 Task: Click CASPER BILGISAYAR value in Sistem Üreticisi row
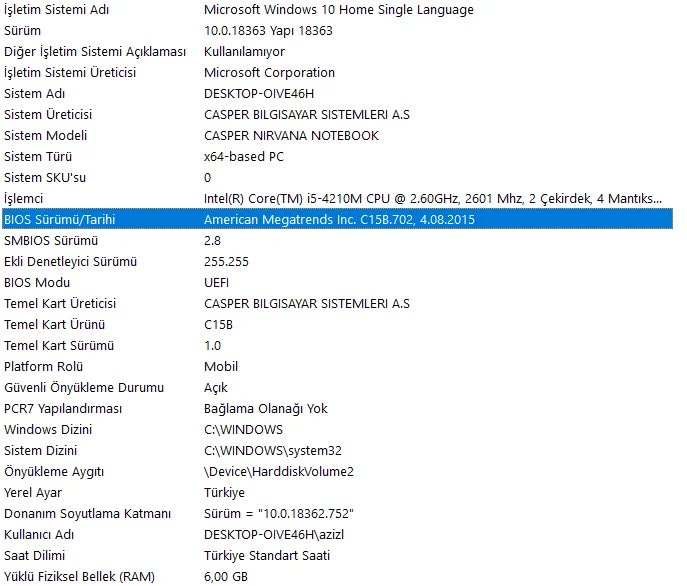coord(307,115)
